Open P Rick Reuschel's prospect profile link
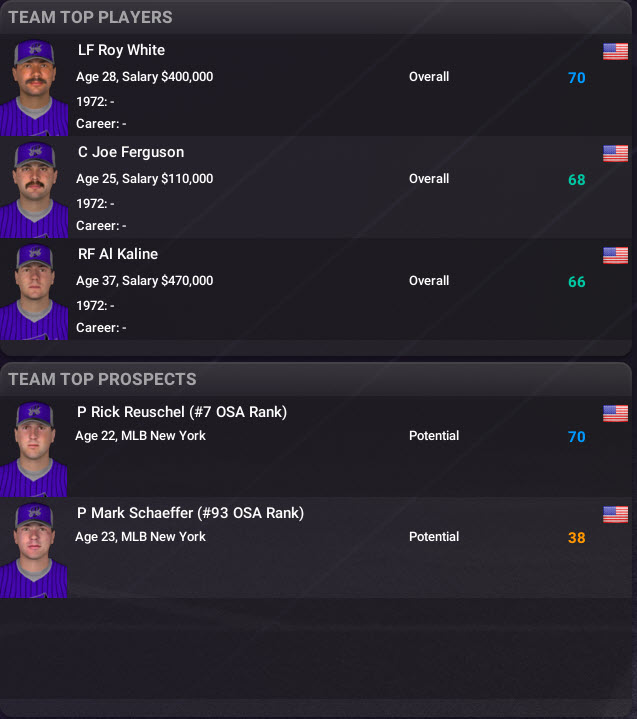Viewport: 637px width, 719px height. [x=181, y=412]
